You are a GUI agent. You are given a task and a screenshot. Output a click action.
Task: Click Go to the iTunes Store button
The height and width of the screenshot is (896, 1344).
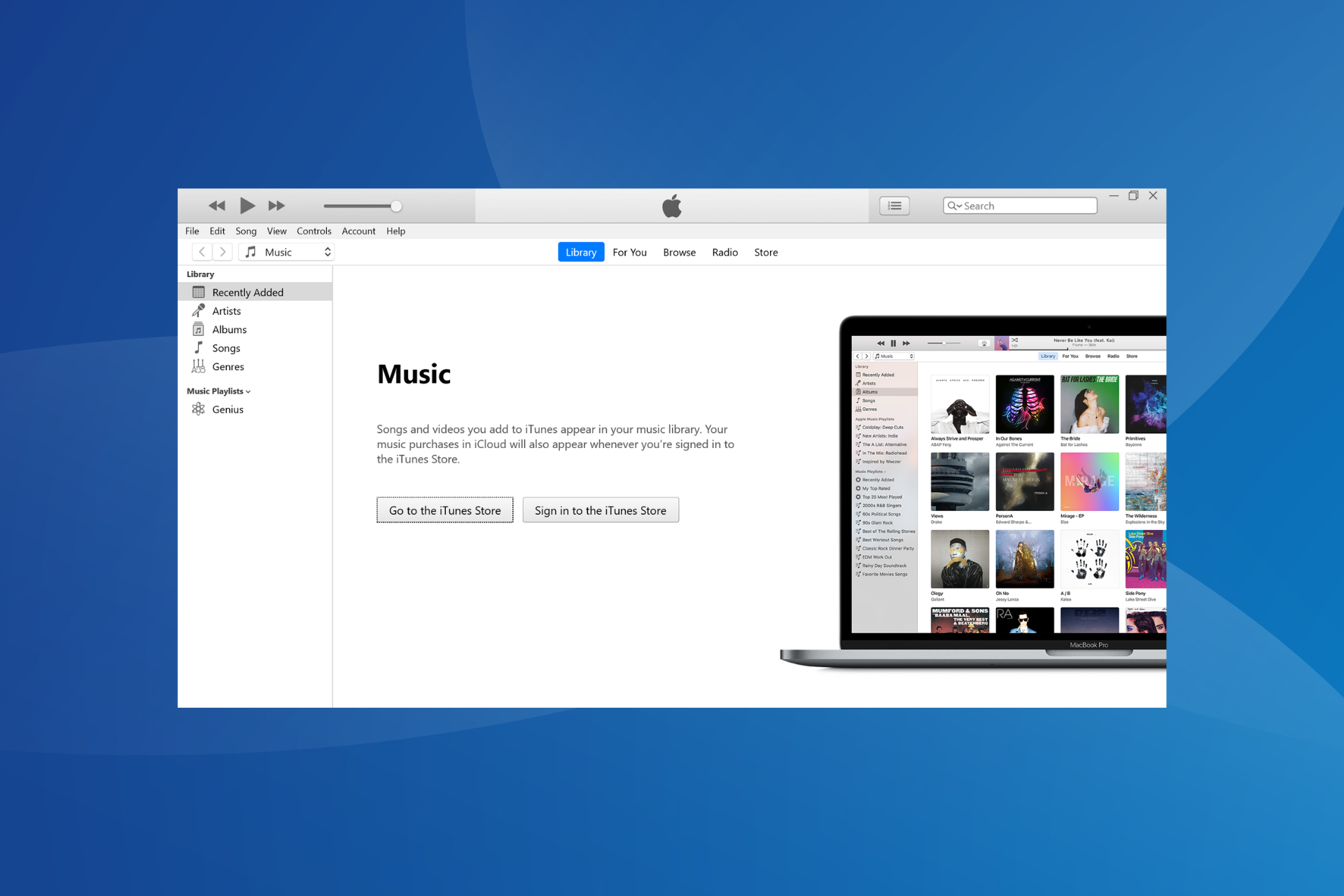[444, 510]
